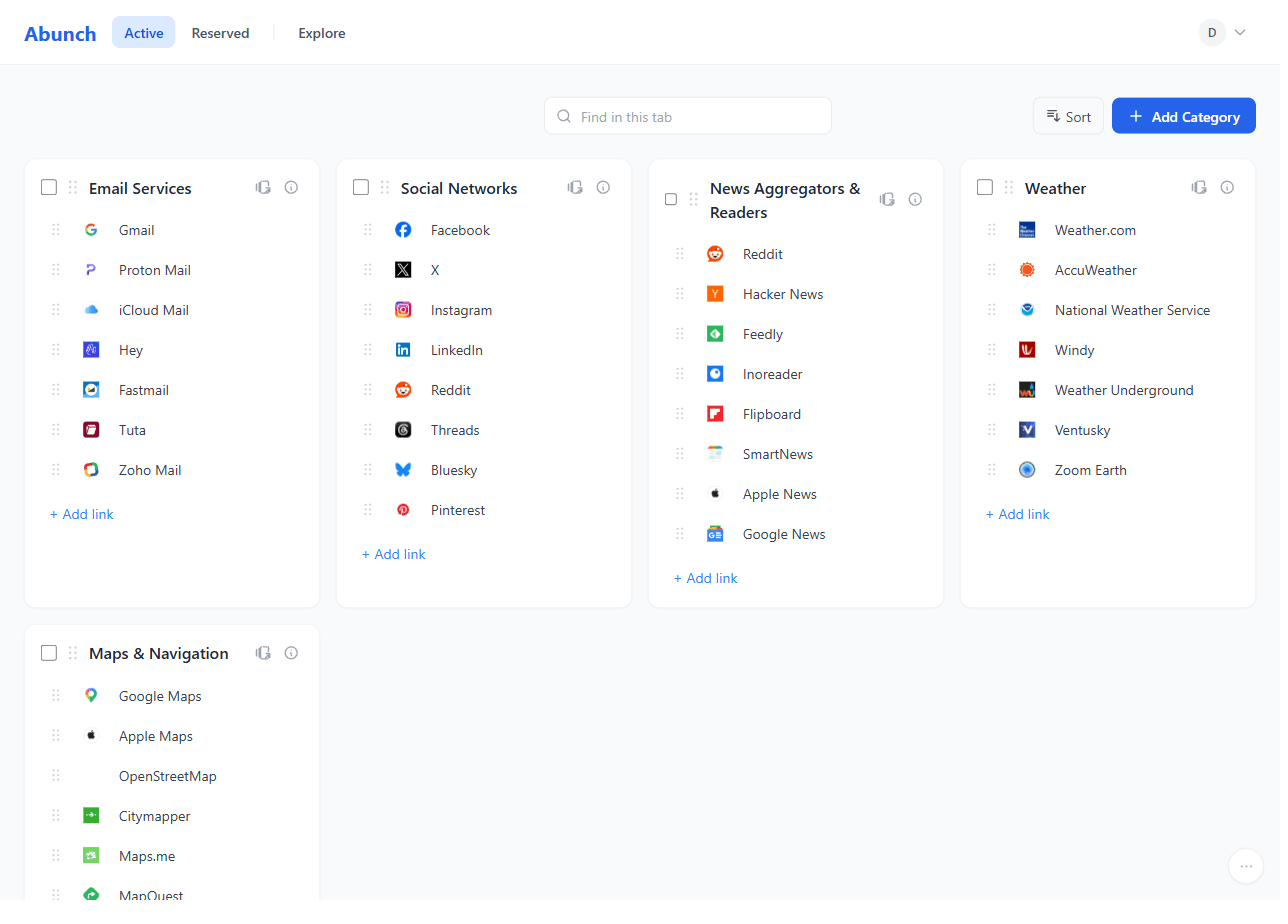Click the drag handle beside Gmail
Viewport: 1288px width, 924px height.
click(56, 230)
